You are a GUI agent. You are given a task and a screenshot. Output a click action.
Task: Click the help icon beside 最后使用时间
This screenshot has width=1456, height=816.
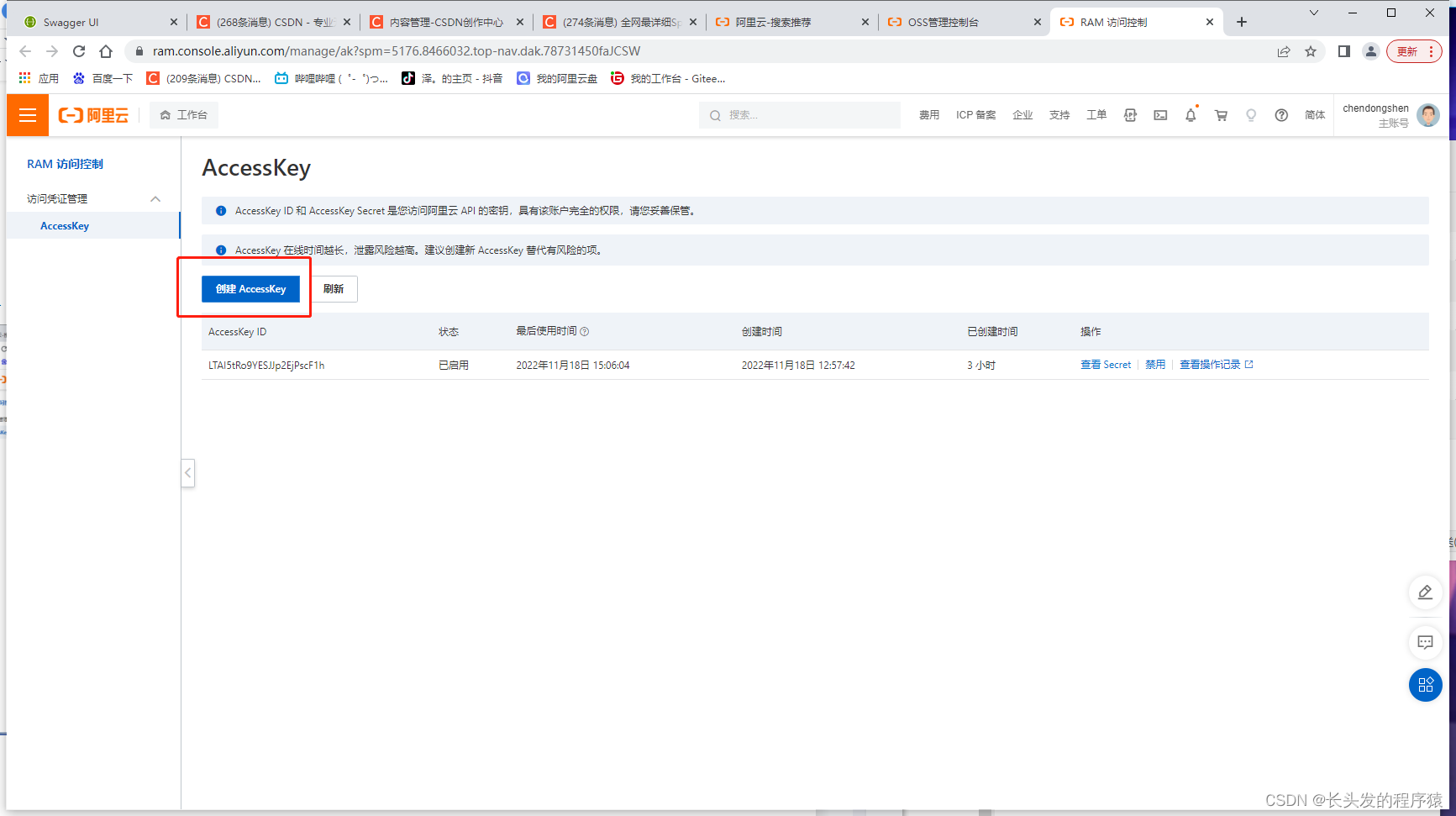(x=585, y=332)
